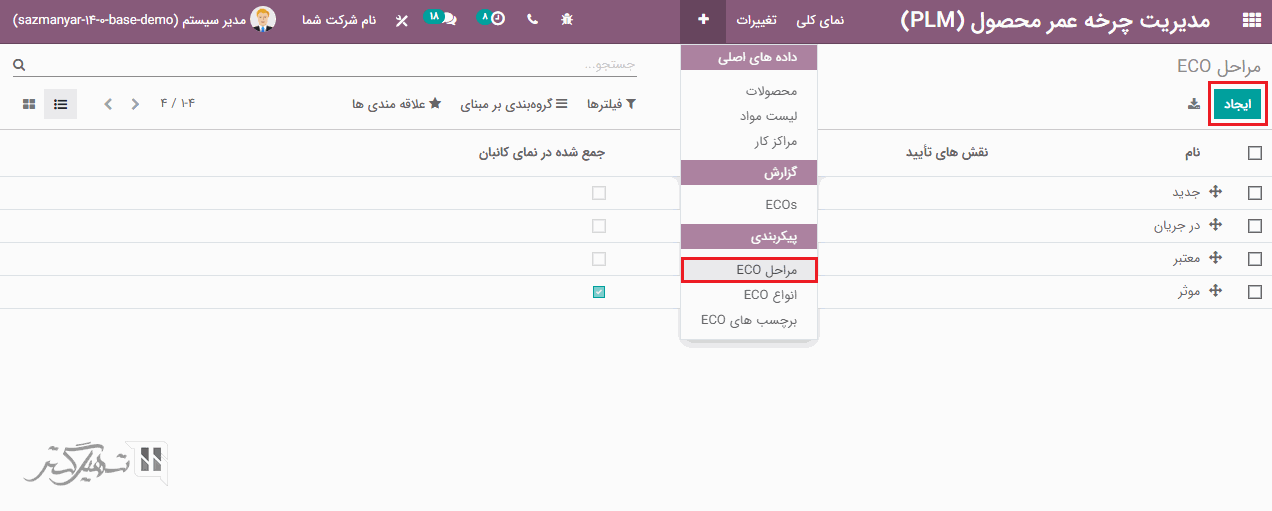Check the select-all checkbox in header
This screenshot has width=1272, height=511.
(1254, 153)
